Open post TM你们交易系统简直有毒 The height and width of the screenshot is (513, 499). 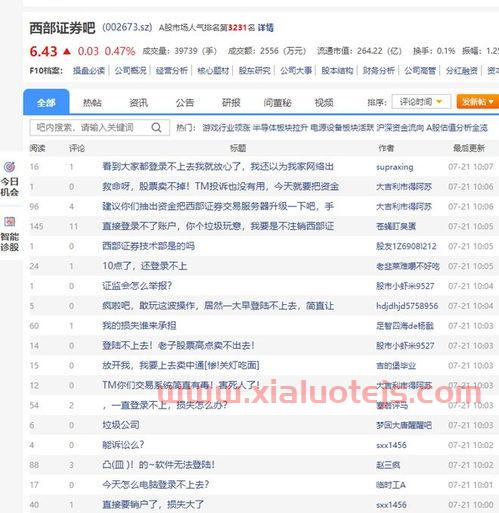click(x=181, y=385)
